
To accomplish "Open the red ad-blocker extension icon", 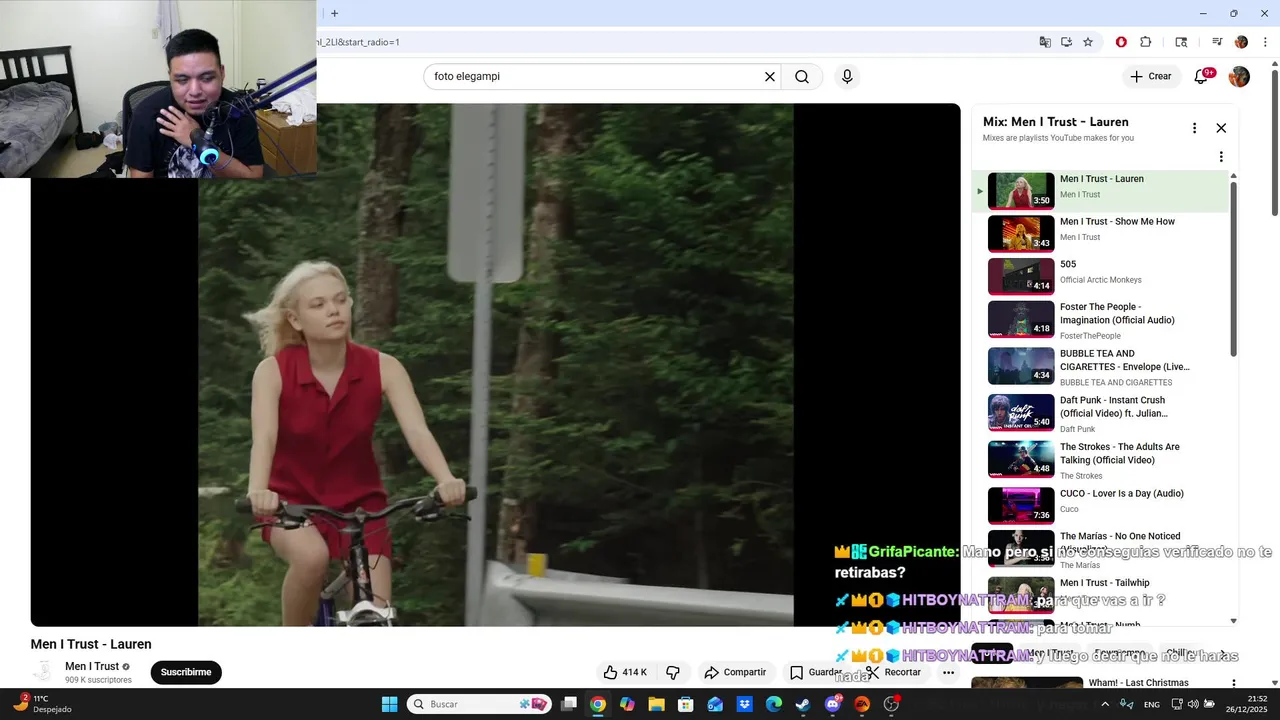I will pyautogui.click(x=1121, y=42).
